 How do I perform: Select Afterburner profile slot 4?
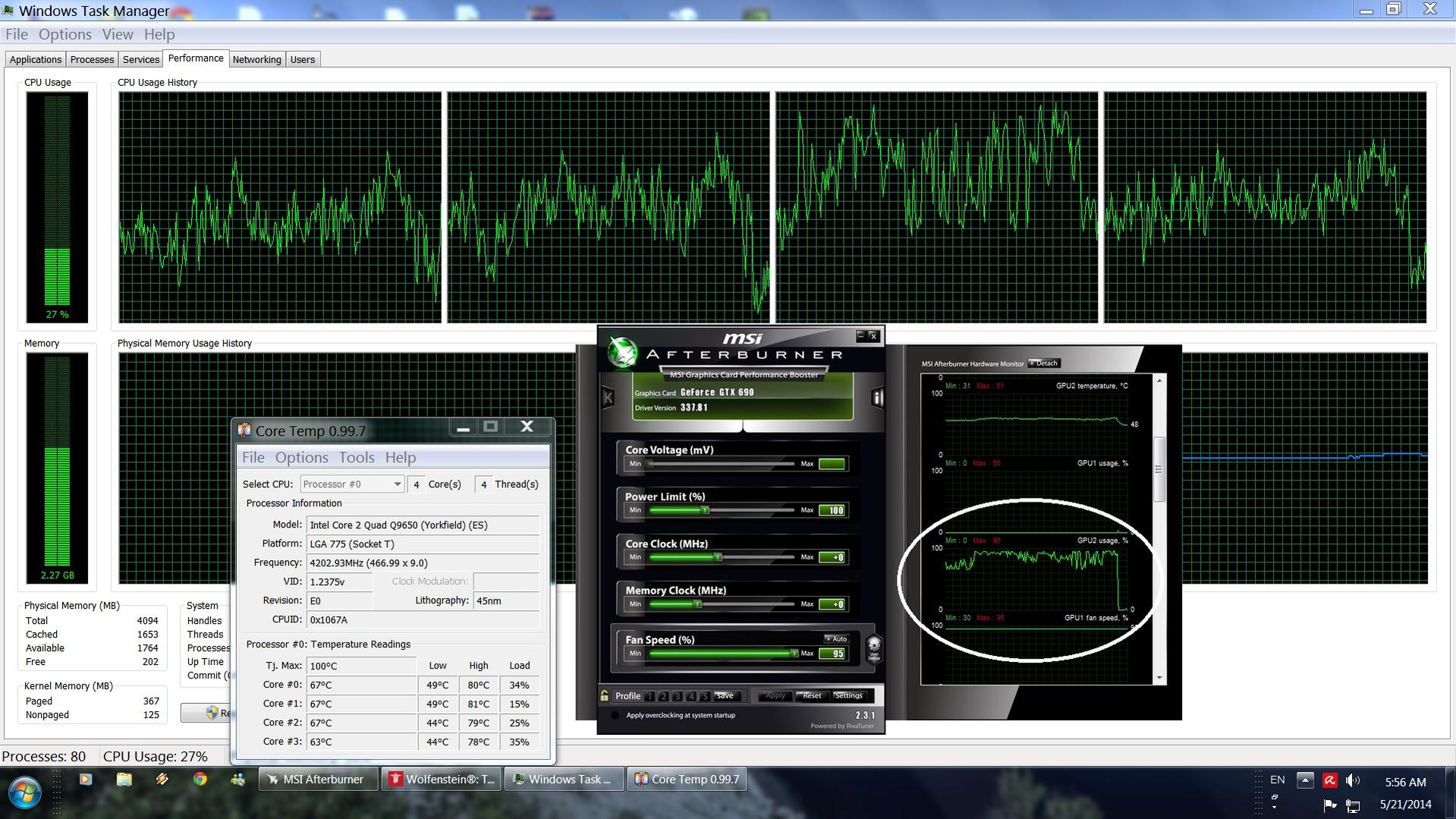click(690, 696)
